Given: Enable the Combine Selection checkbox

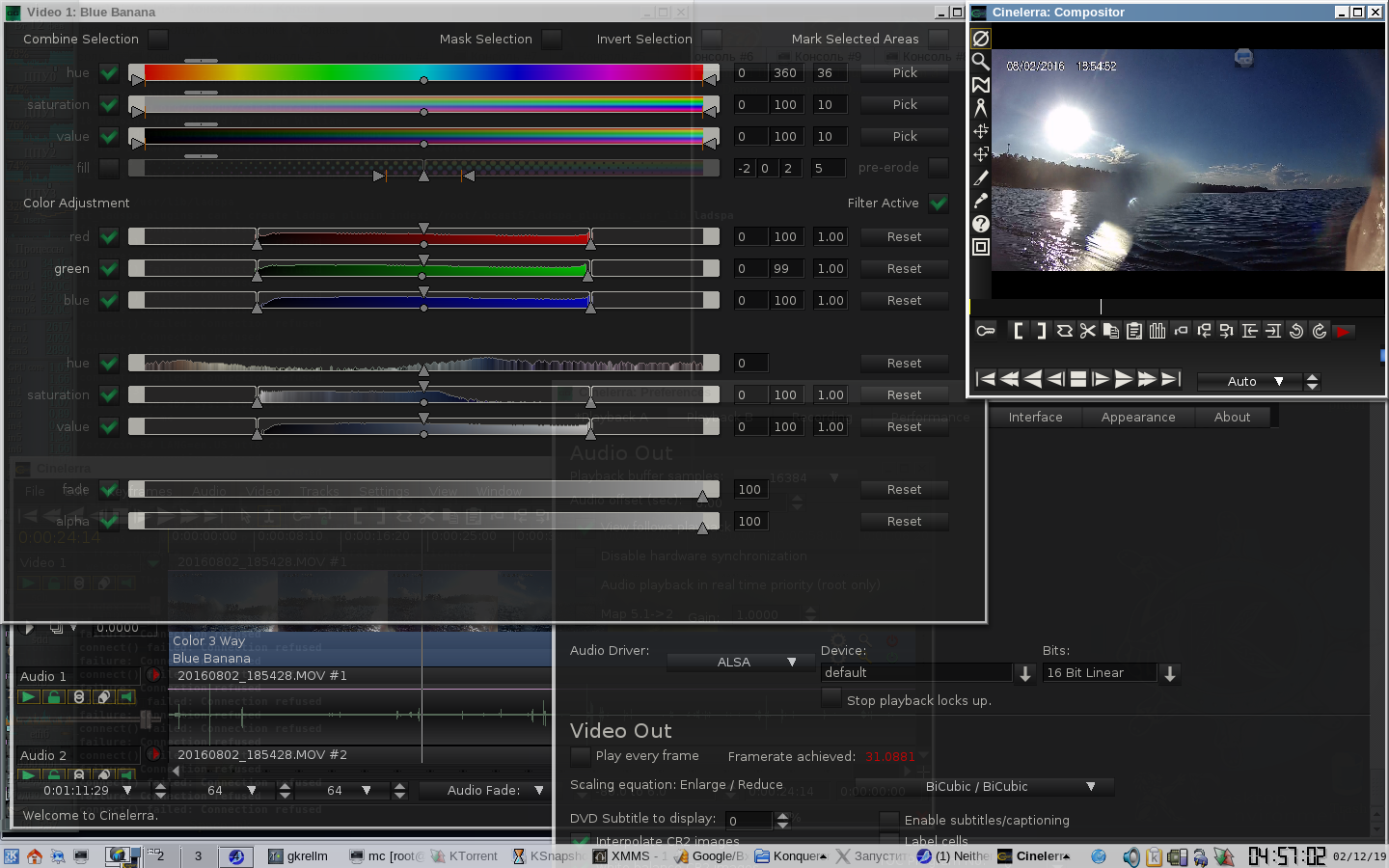Looking at the screenshot, I should tap(158, 40).
